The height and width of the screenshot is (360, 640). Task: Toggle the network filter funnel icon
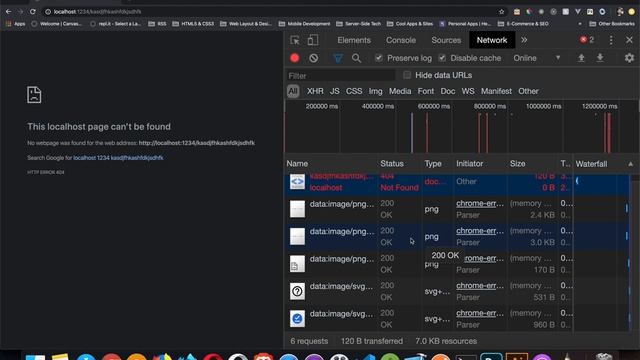pyautogui.click(x=338, y=58)
